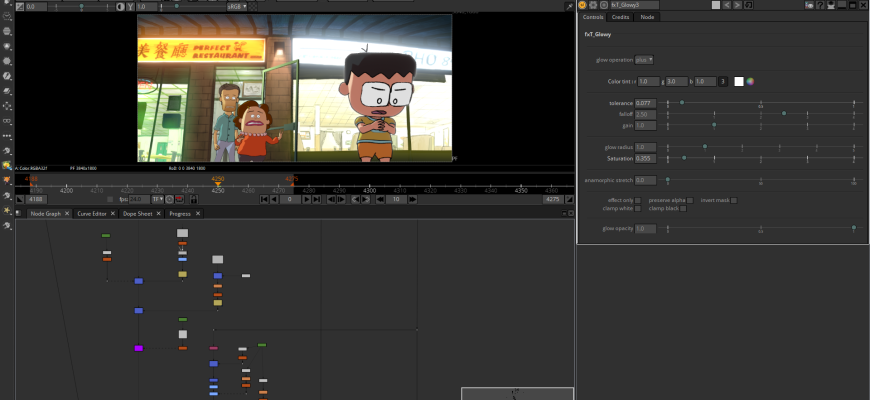The width and height of the screenshot is (870, 400).
Task: Click the falloff slider track
Action: pos(761,114)
